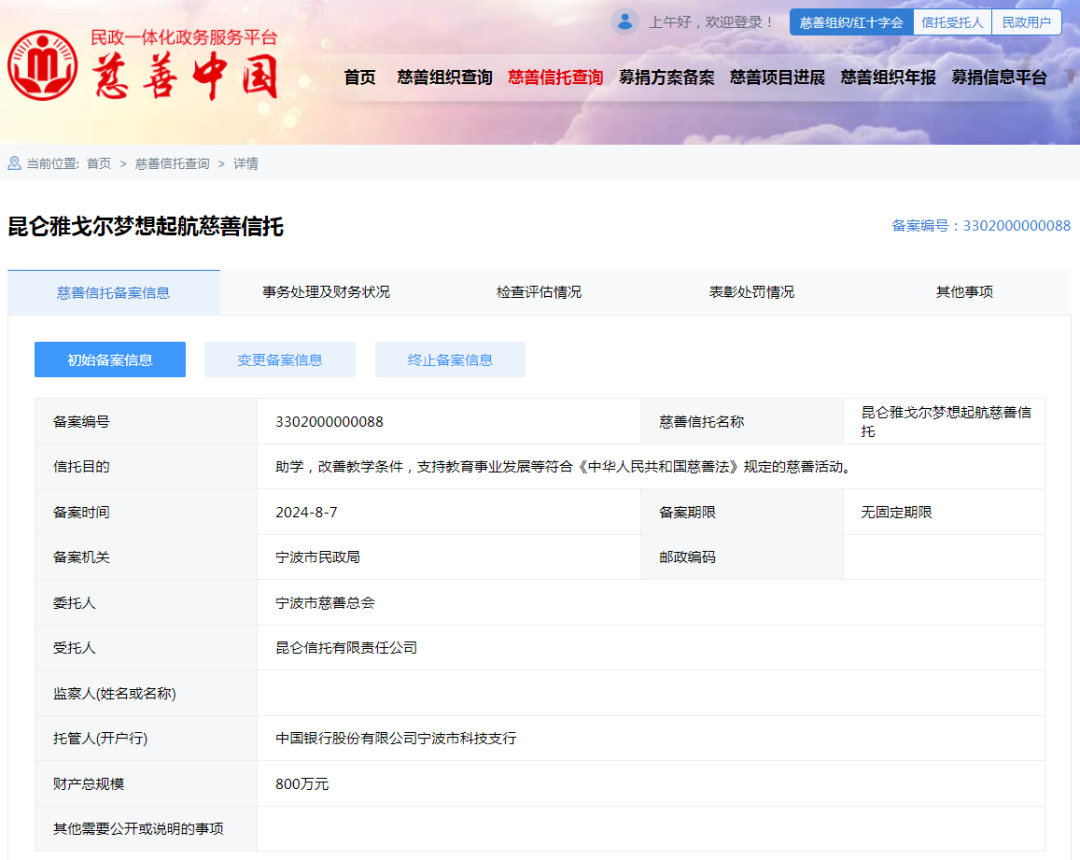Click the user avatar icon

coord(625,21)
